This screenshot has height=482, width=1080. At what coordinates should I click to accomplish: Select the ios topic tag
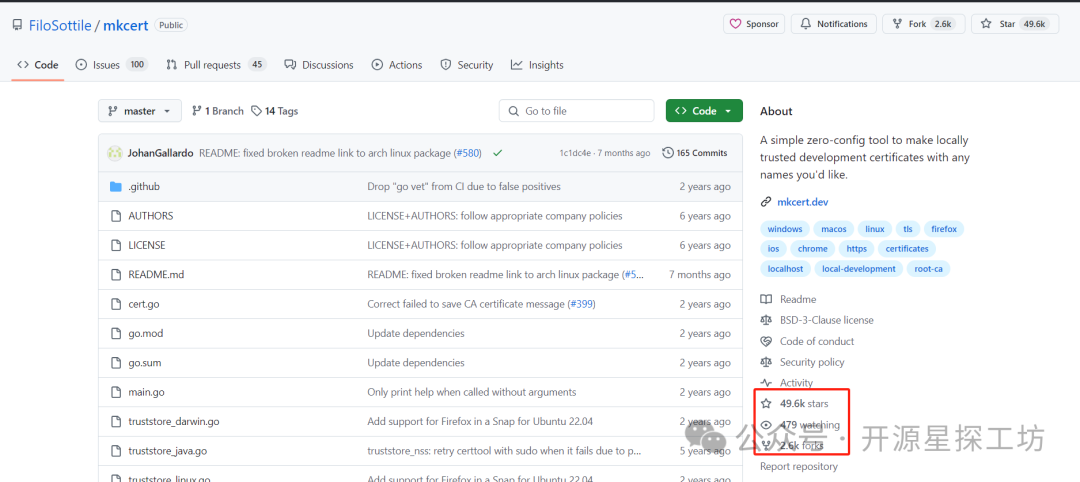(x=773, y=249)
